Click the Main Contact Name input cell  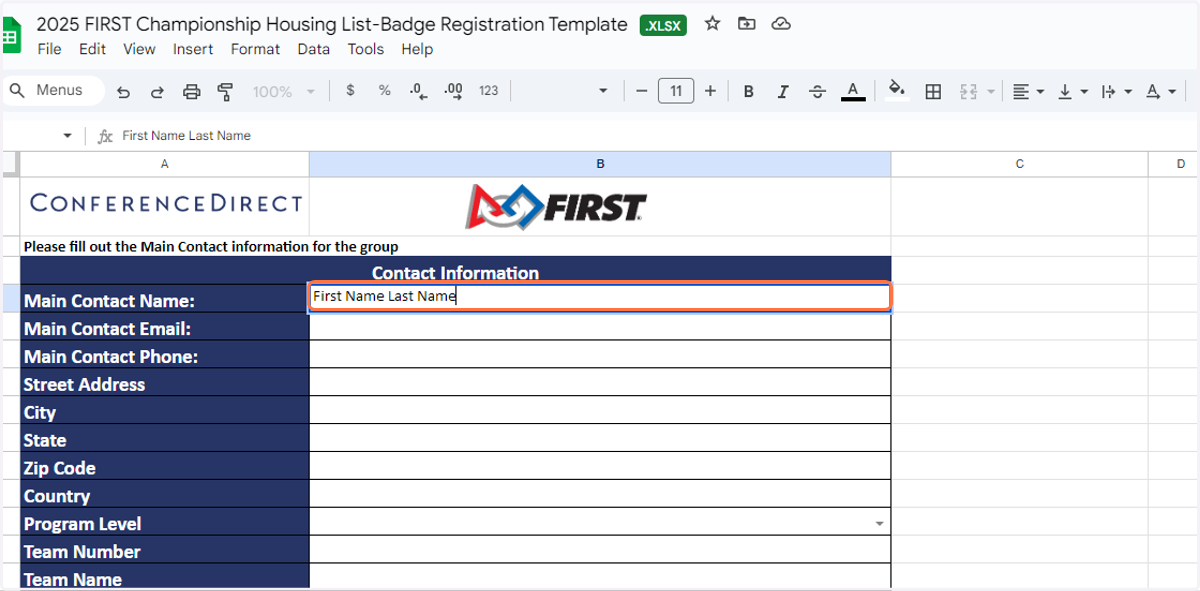[x=600, y=297]
